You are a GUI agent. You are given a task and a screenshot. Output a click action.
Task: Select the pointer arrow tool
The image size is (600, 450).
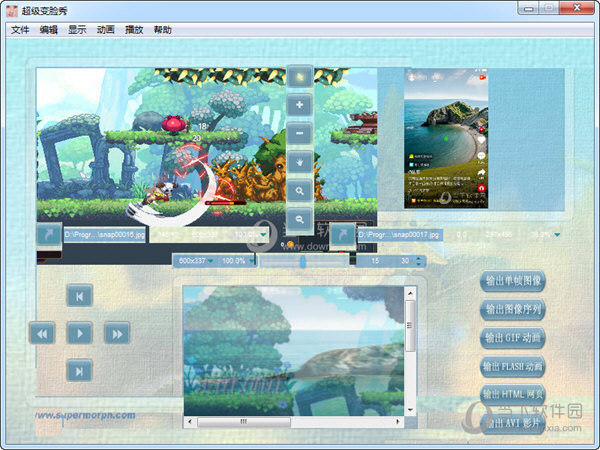pos(300,77)
